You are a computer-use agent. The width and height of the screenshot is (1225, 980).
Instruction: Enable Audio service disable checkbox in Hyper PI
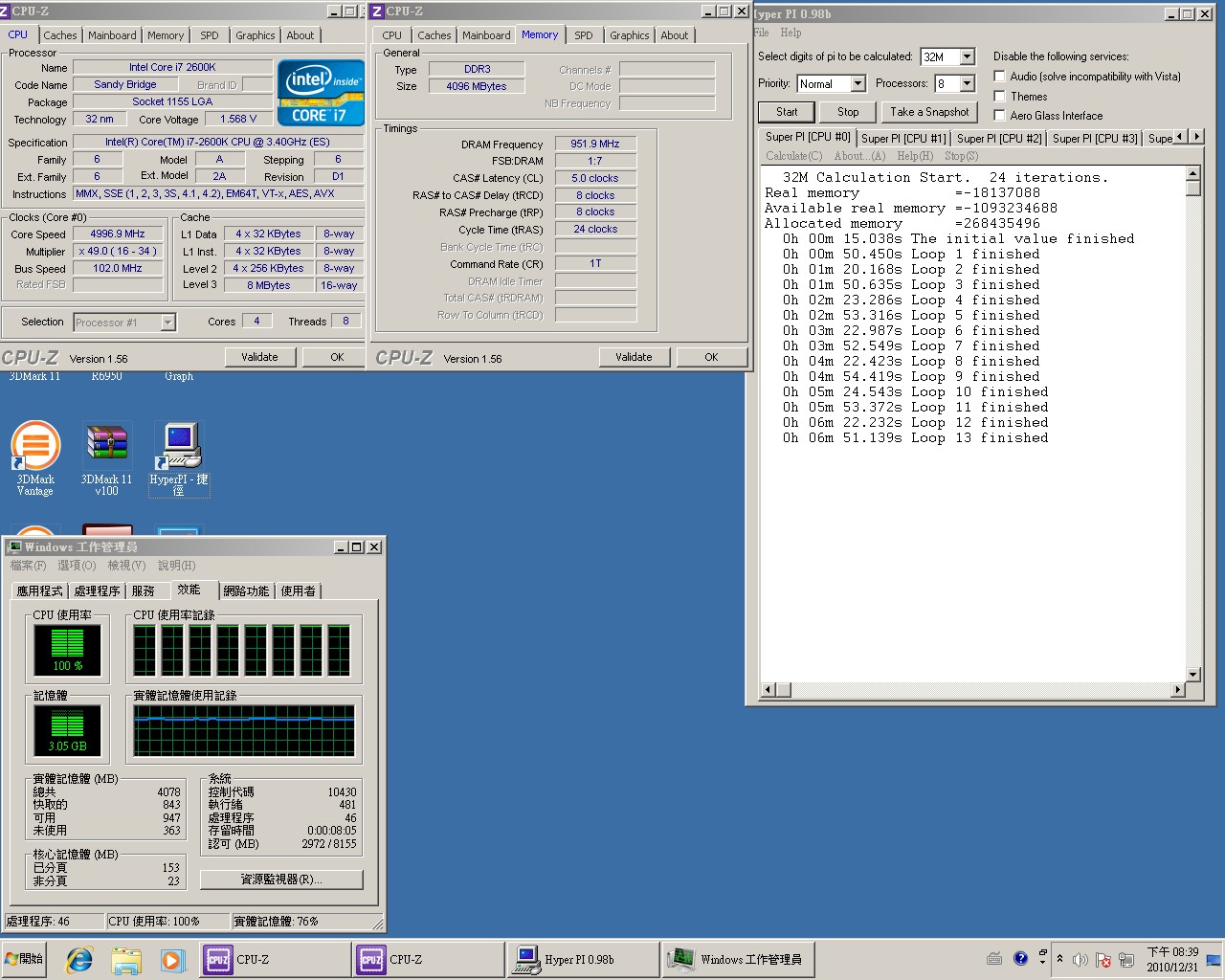(x=999, y=77)
